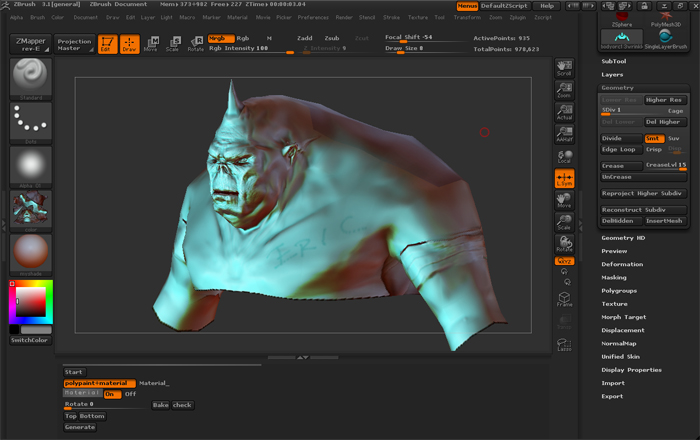This screenshot has height=440, width=700.
Task: Toggle Mrgb painting mode
Action: coord(218,38)
